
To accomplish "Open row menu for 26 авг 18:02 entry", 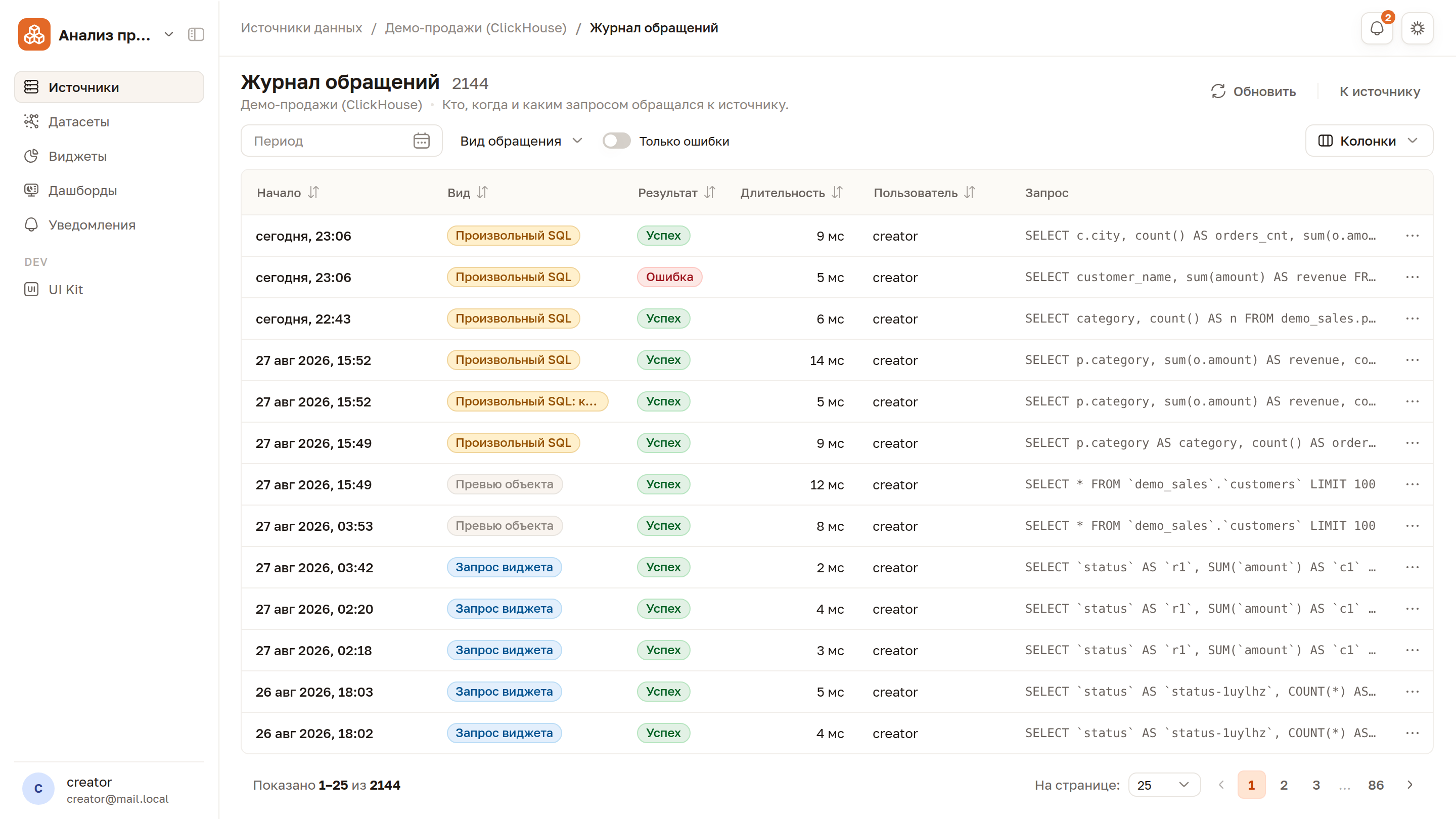I will [1412, 733].
